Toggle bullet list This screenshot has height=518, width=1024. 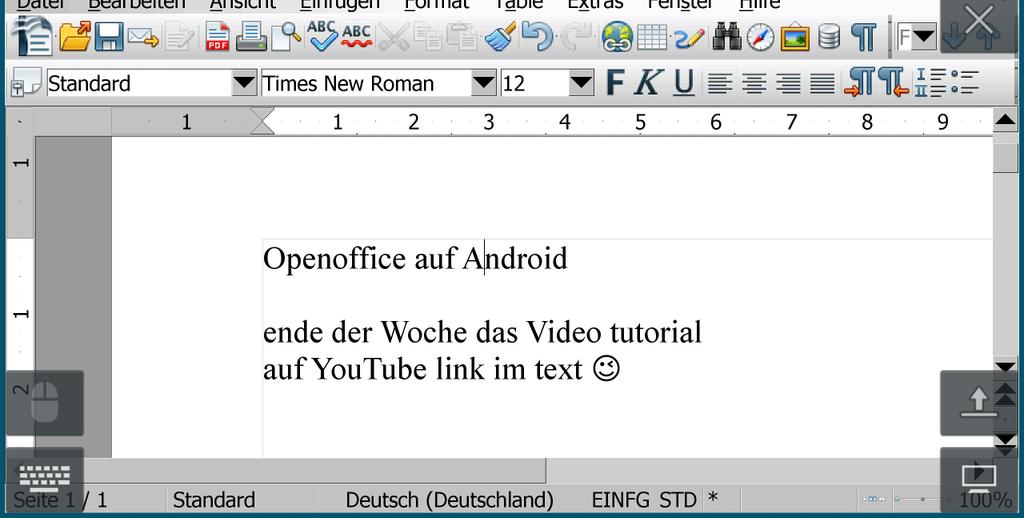(x=965, y=83)
